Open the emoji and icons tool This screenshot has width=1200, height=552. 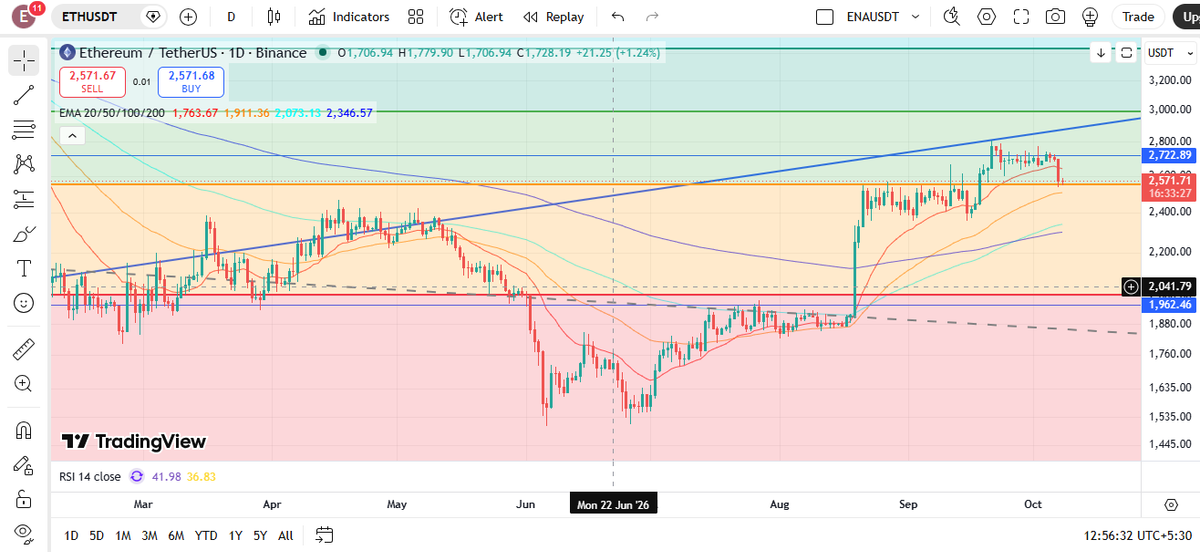tap(24, 302)
